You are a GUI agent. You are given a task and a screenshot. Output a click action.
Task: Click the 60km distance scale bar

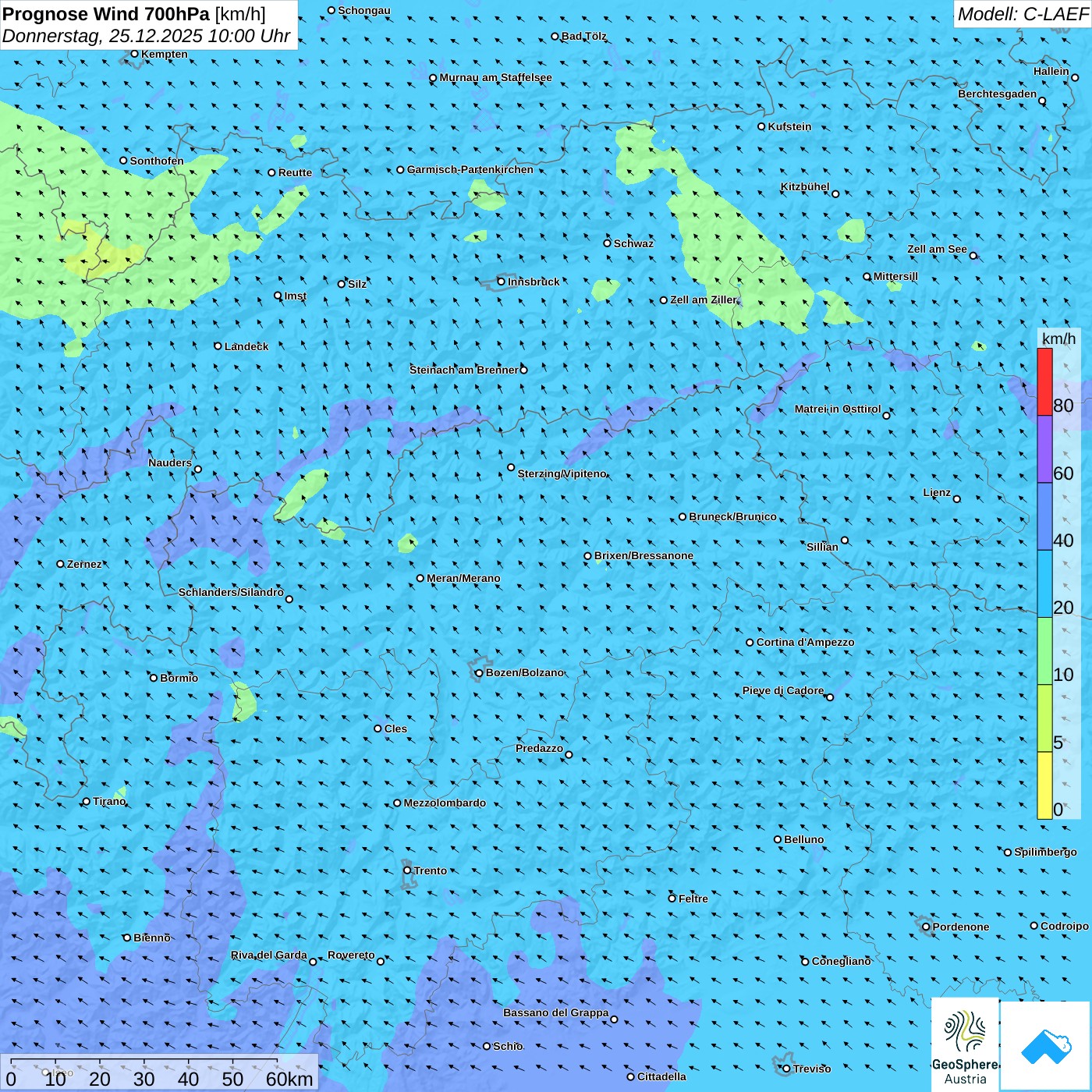[x=144, y=1058]
